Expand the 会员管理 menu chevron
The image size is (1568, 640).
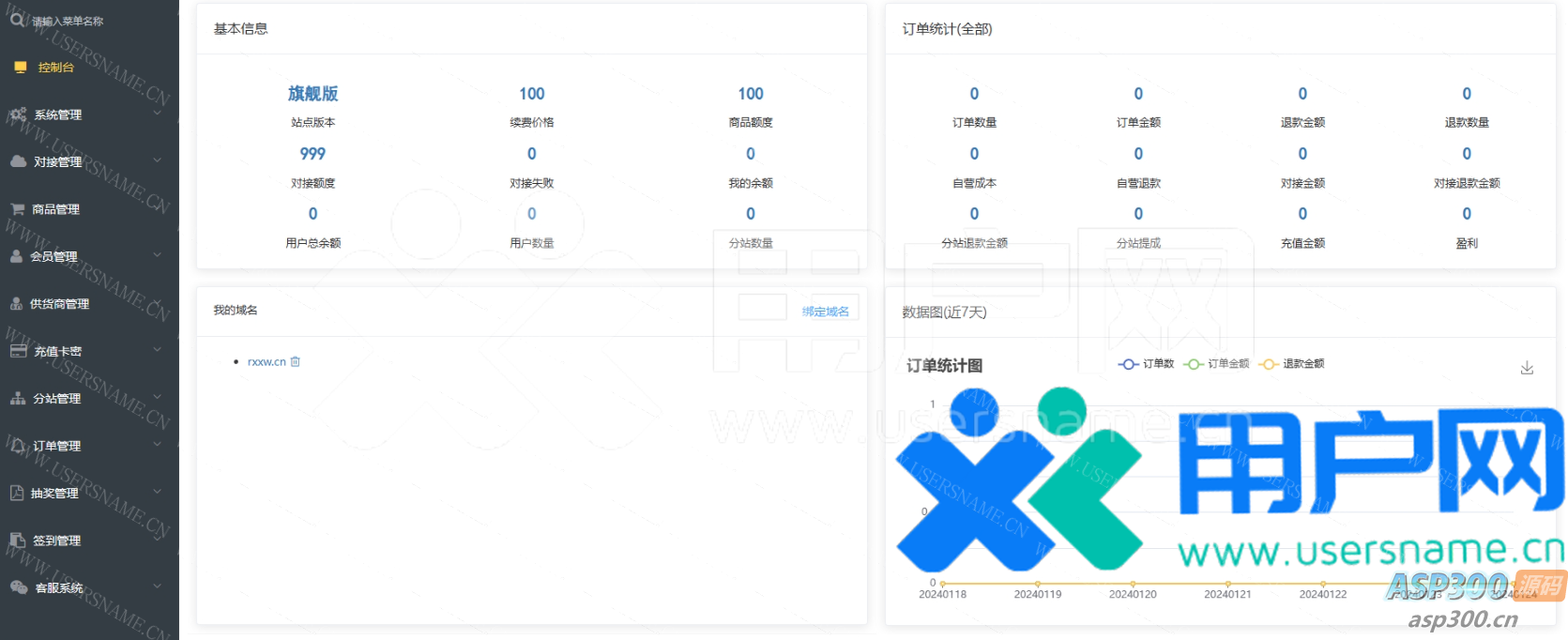coord(158,256)
